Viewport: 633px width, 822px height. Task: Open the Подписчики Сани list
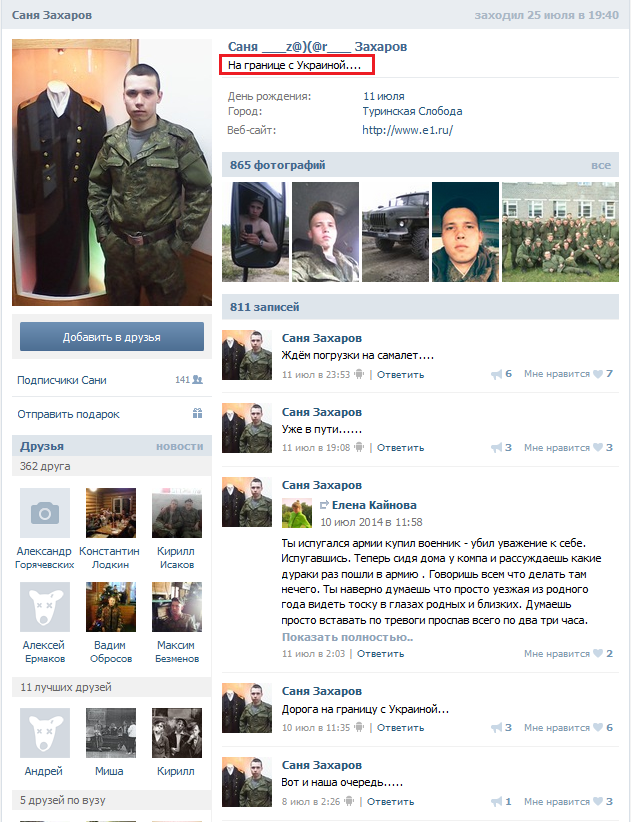pos(62,380)
